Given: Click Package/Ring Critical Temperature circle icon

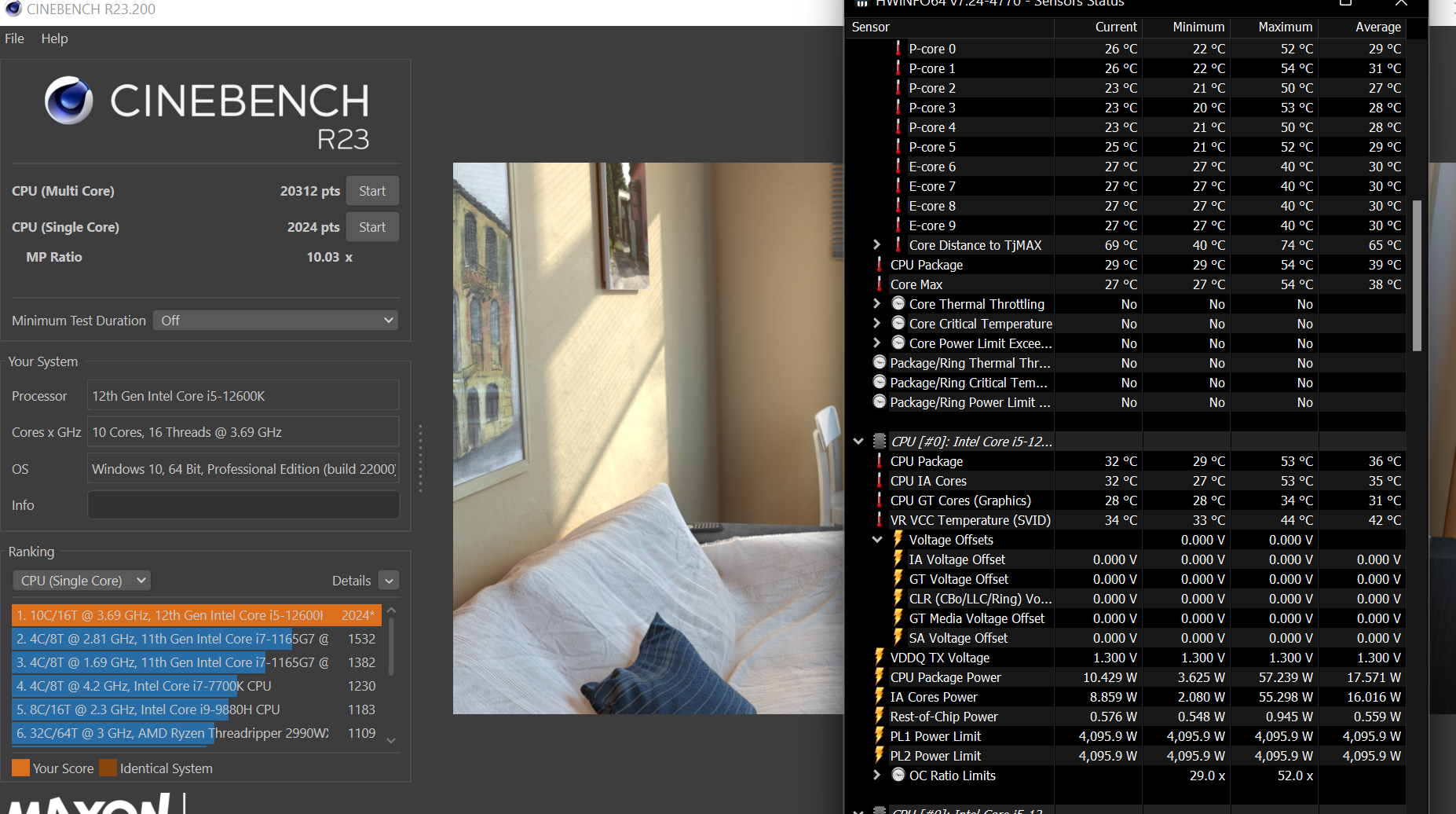Looking at the screenshot, I should click(x=880, y=382).
